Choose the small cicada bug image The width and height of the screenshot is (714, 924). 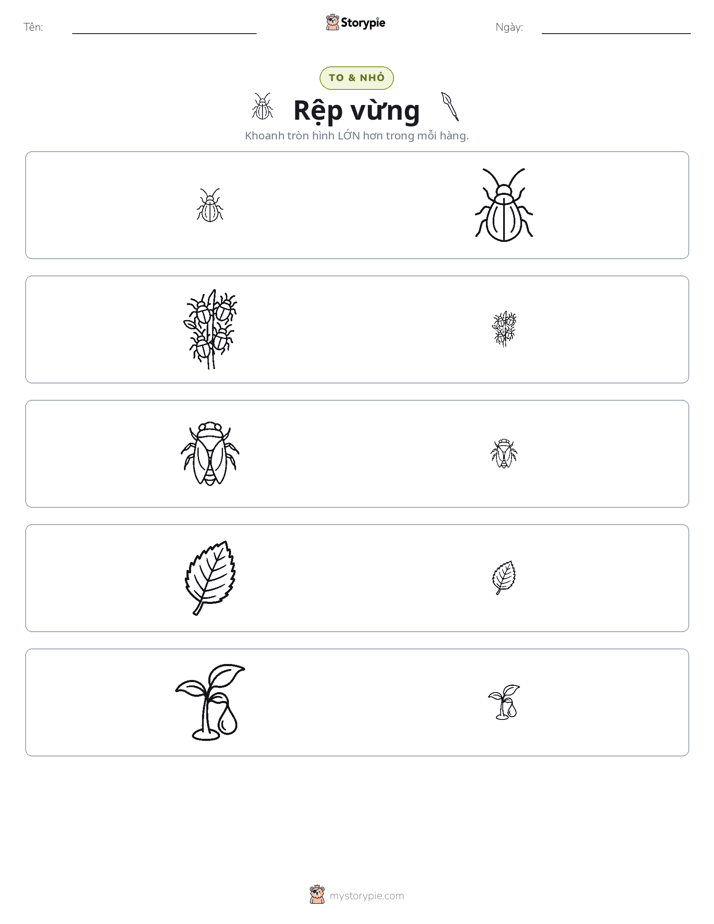504,454
